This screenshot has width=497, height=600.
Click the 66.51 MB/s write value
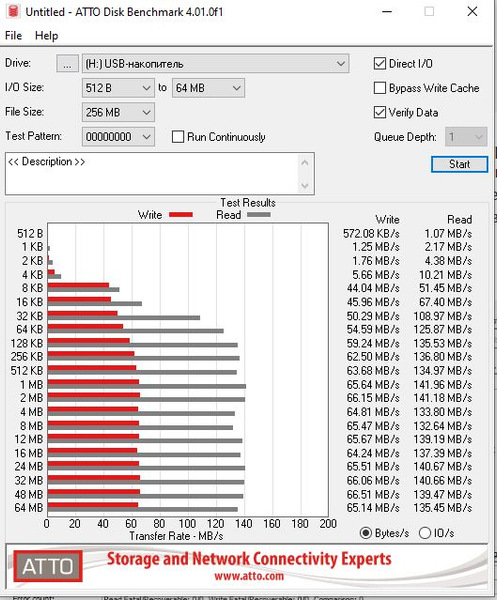point(373,494)
